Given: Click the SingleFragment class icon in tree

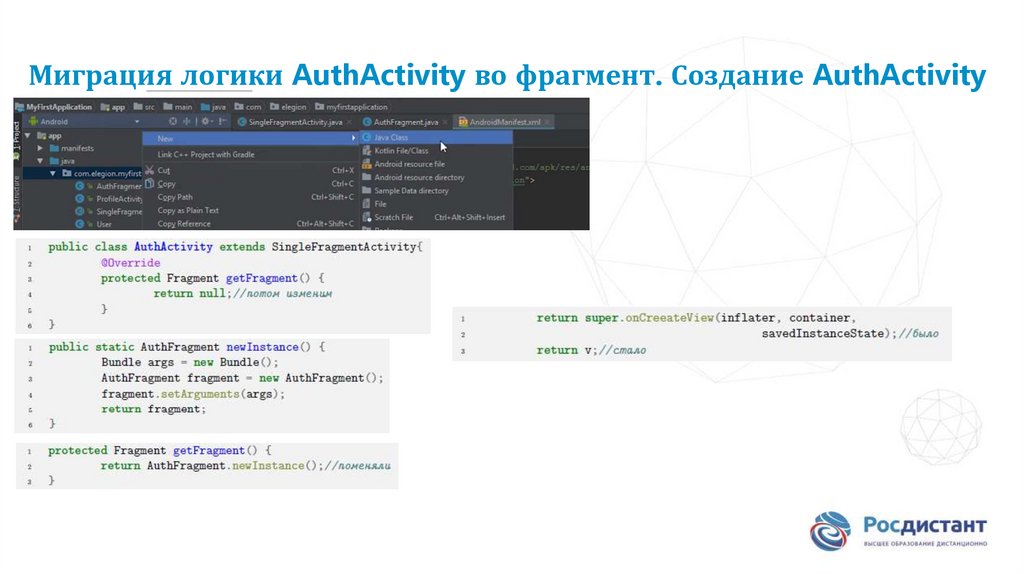Looking at the screenshot, I should pos(80,212).
